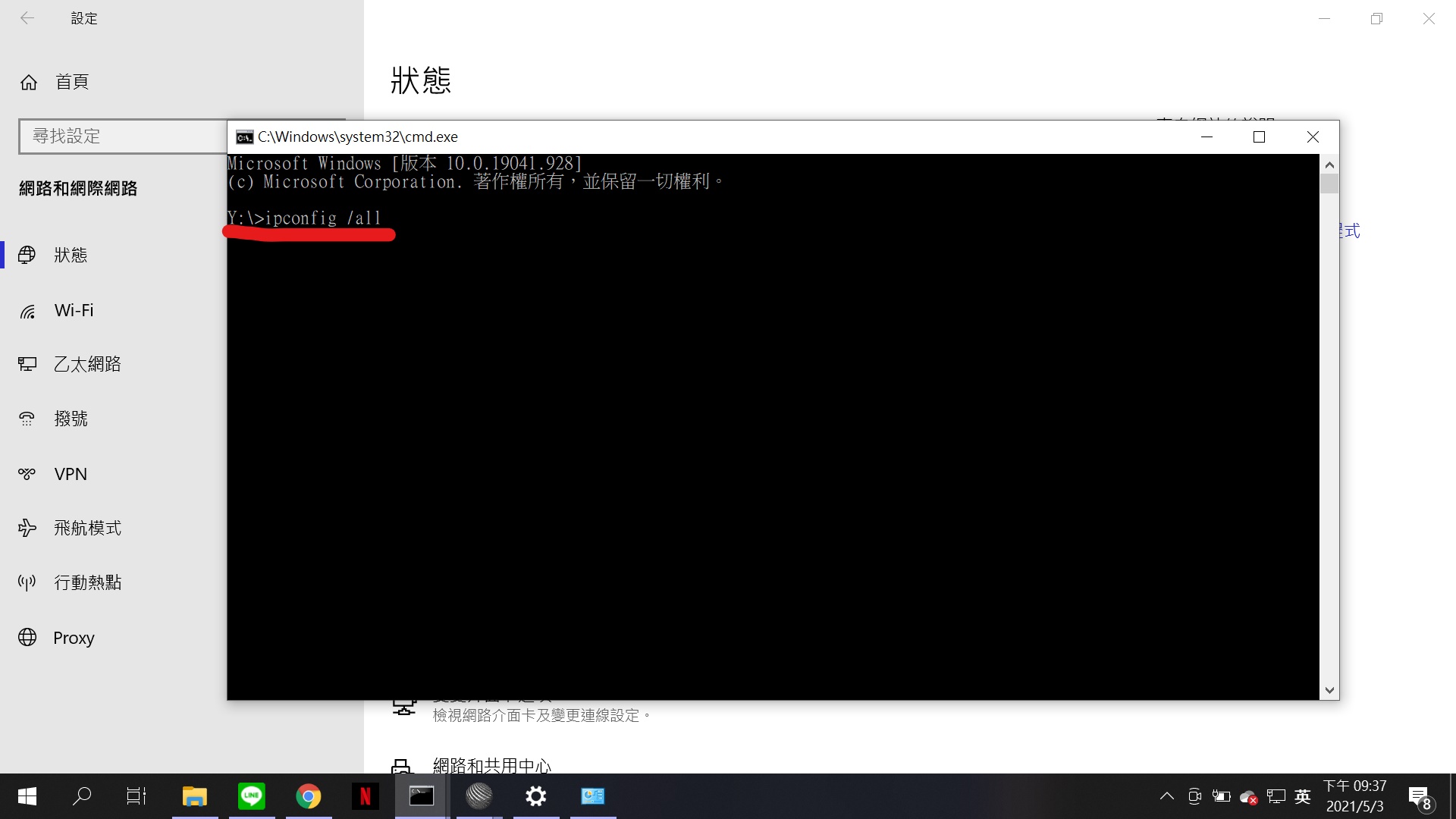Open the Windows Start menu
The image size is (1456, 819).
click(x=27, y=796)
